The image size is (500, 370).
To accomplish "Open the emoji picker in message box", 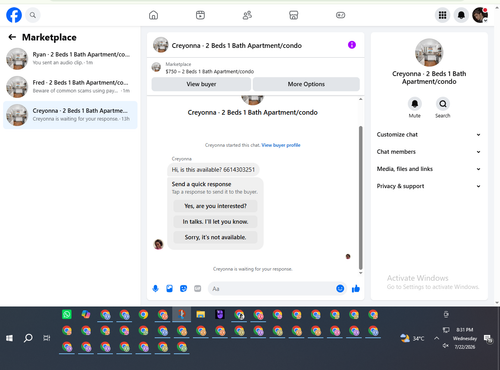I will (340, 289).
